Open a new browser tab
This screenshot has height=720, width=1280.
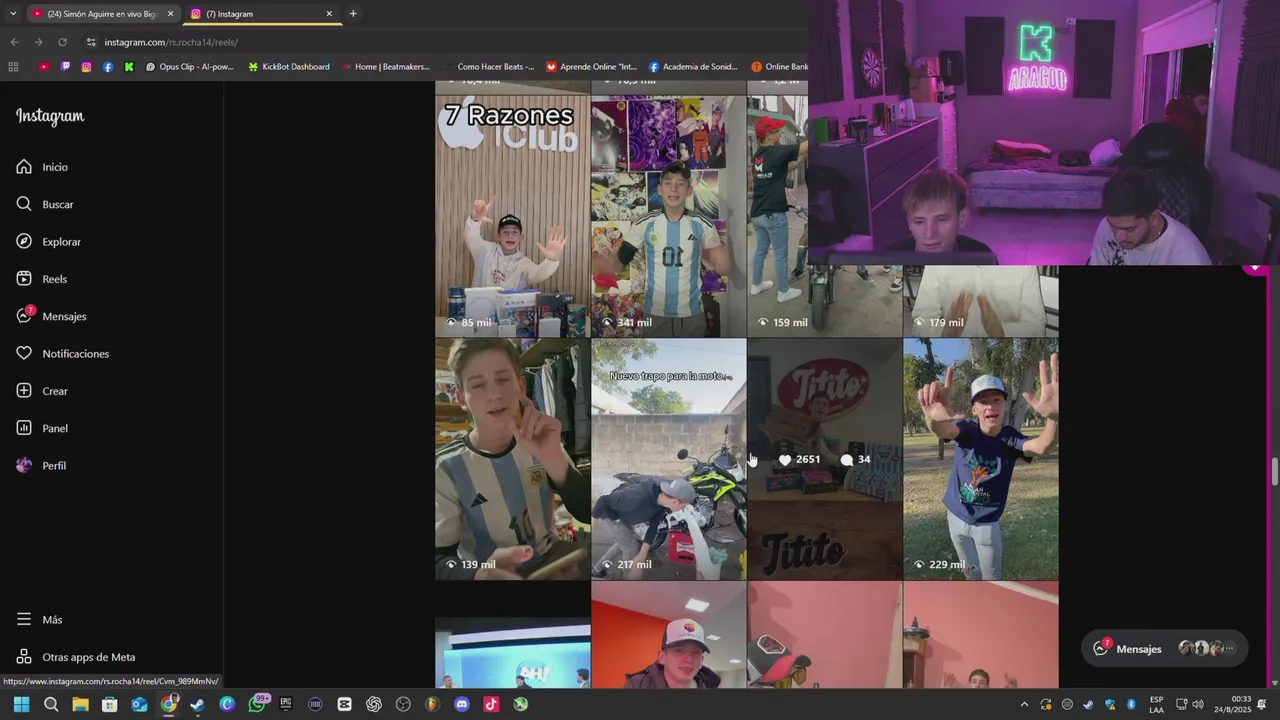(353, 14)
